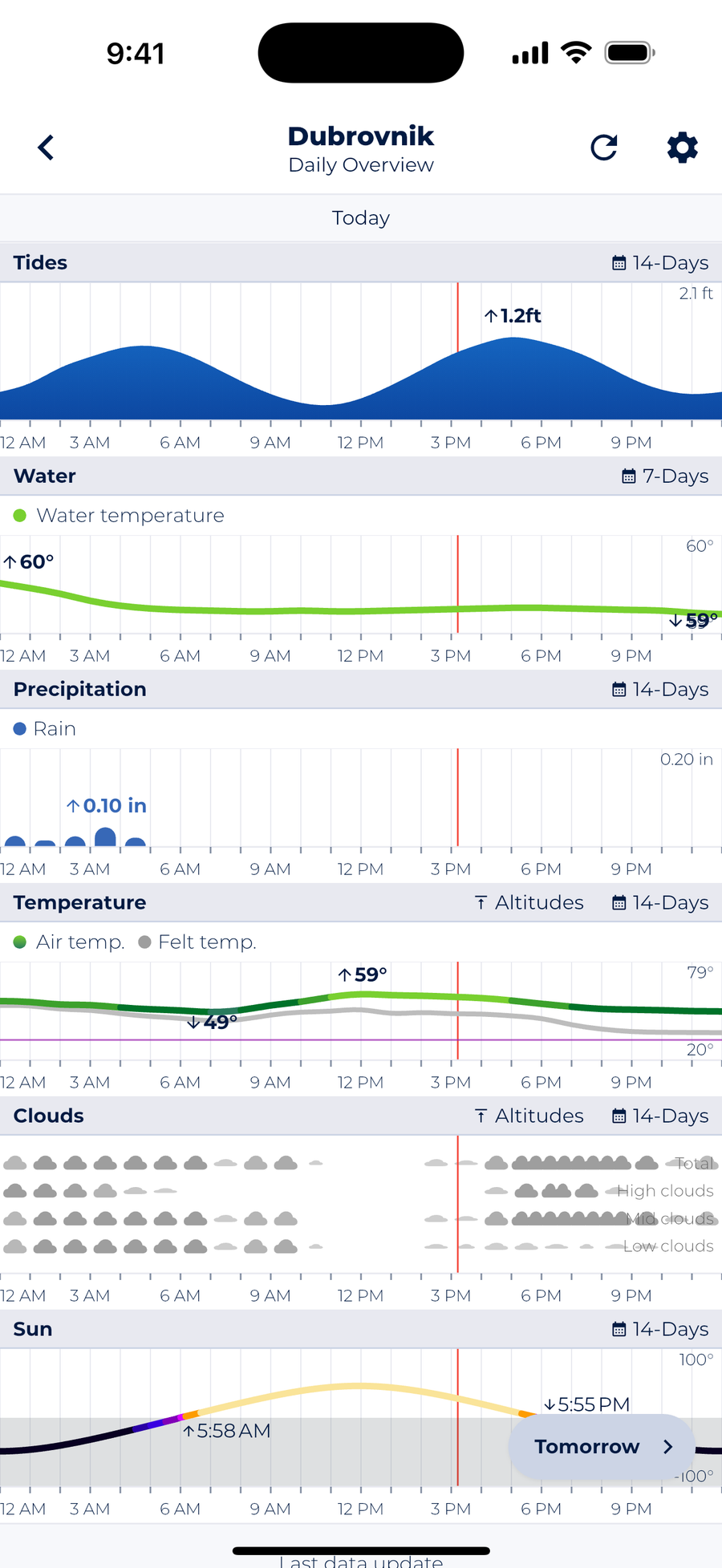Tap the calendar icon next to Water 7-Days
722x1568 pixels.
(628, 476)
